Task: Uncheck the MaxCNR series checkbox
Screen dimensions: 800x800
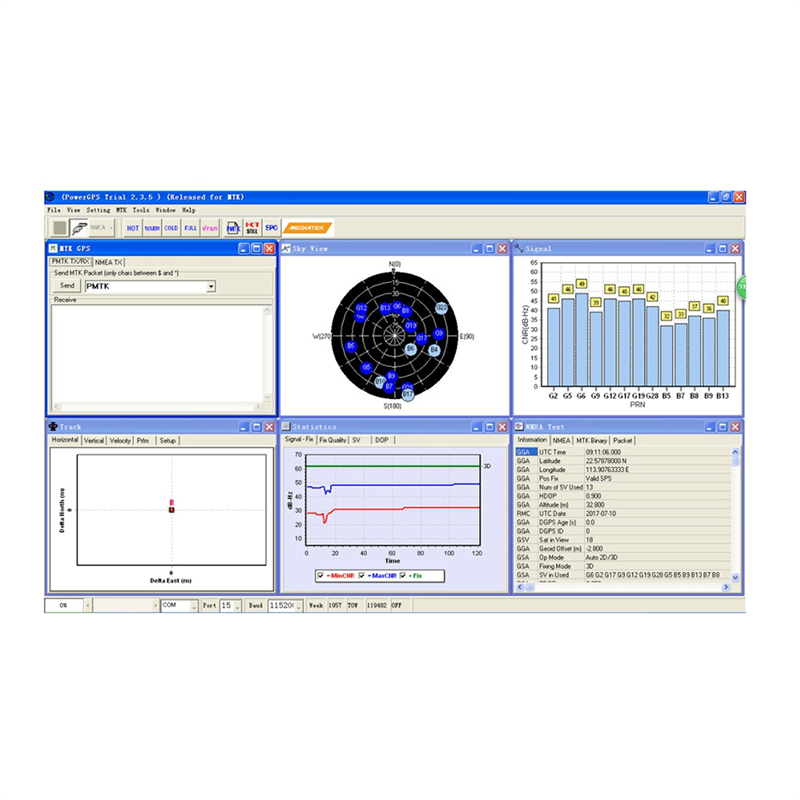Action: [361, 576]
